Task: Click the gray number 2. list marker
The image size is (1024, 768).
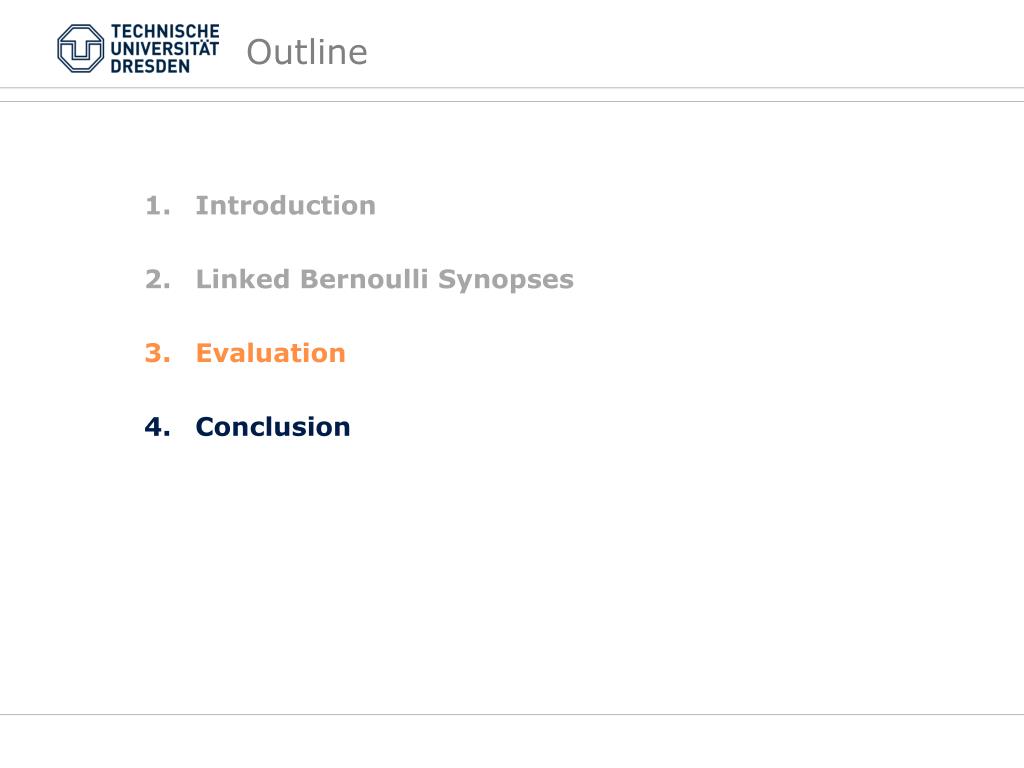Action: [157, 280]
